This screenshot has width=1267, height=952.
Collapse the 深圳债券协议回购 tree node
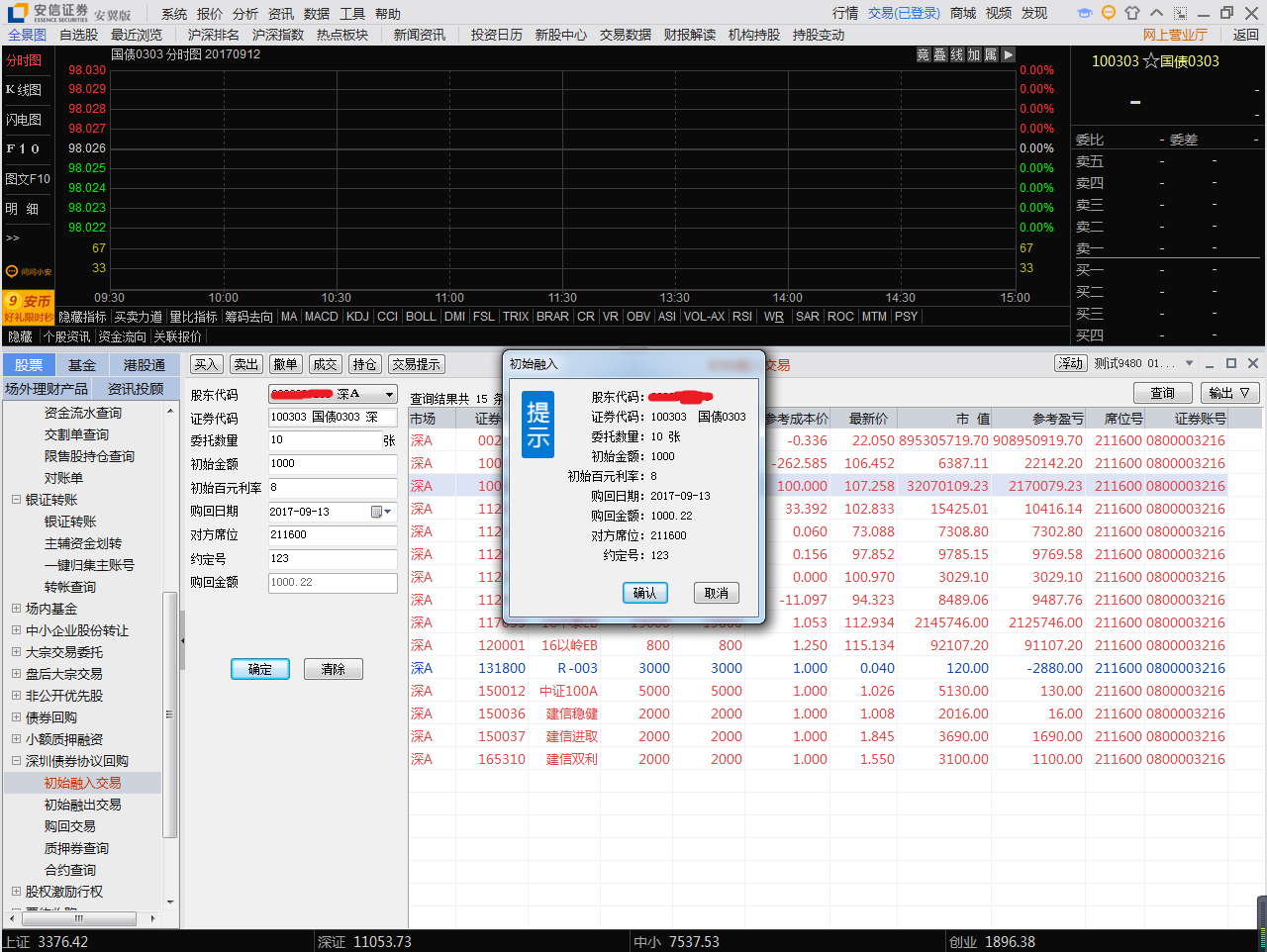point(16,761)
